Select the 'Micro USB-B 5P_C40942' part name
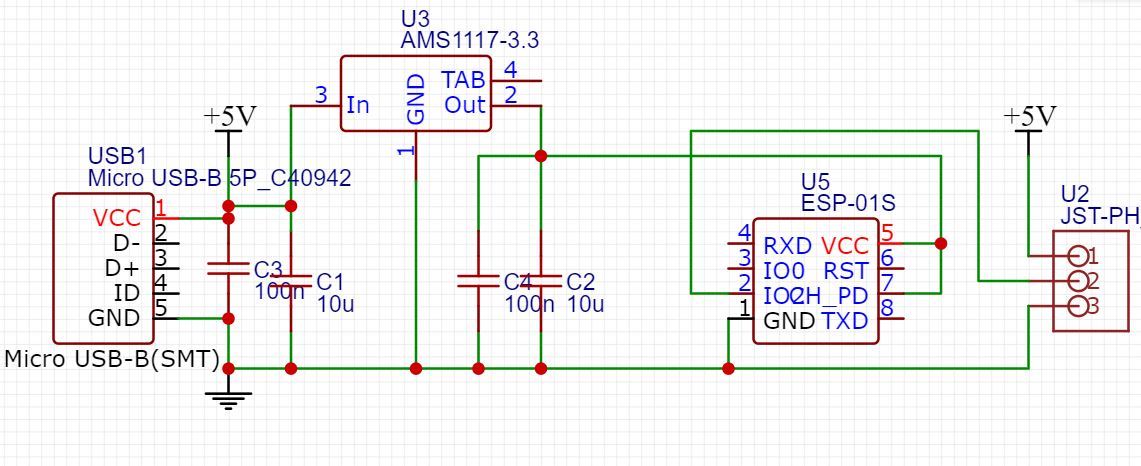Viewport: 1141px width, 466px height. coord(219,178)
